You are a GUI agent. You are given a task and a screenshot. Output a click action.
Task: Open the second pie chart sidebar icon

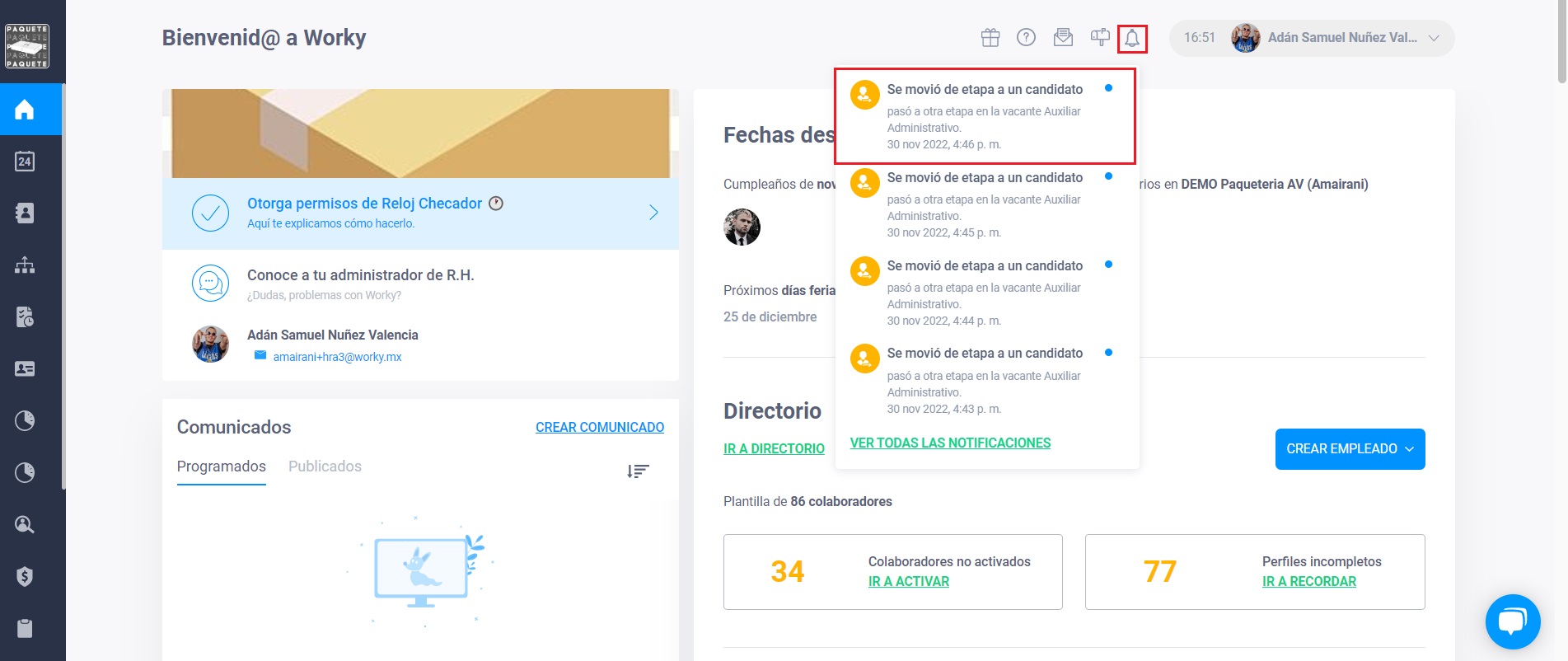(x=25, y=473)
